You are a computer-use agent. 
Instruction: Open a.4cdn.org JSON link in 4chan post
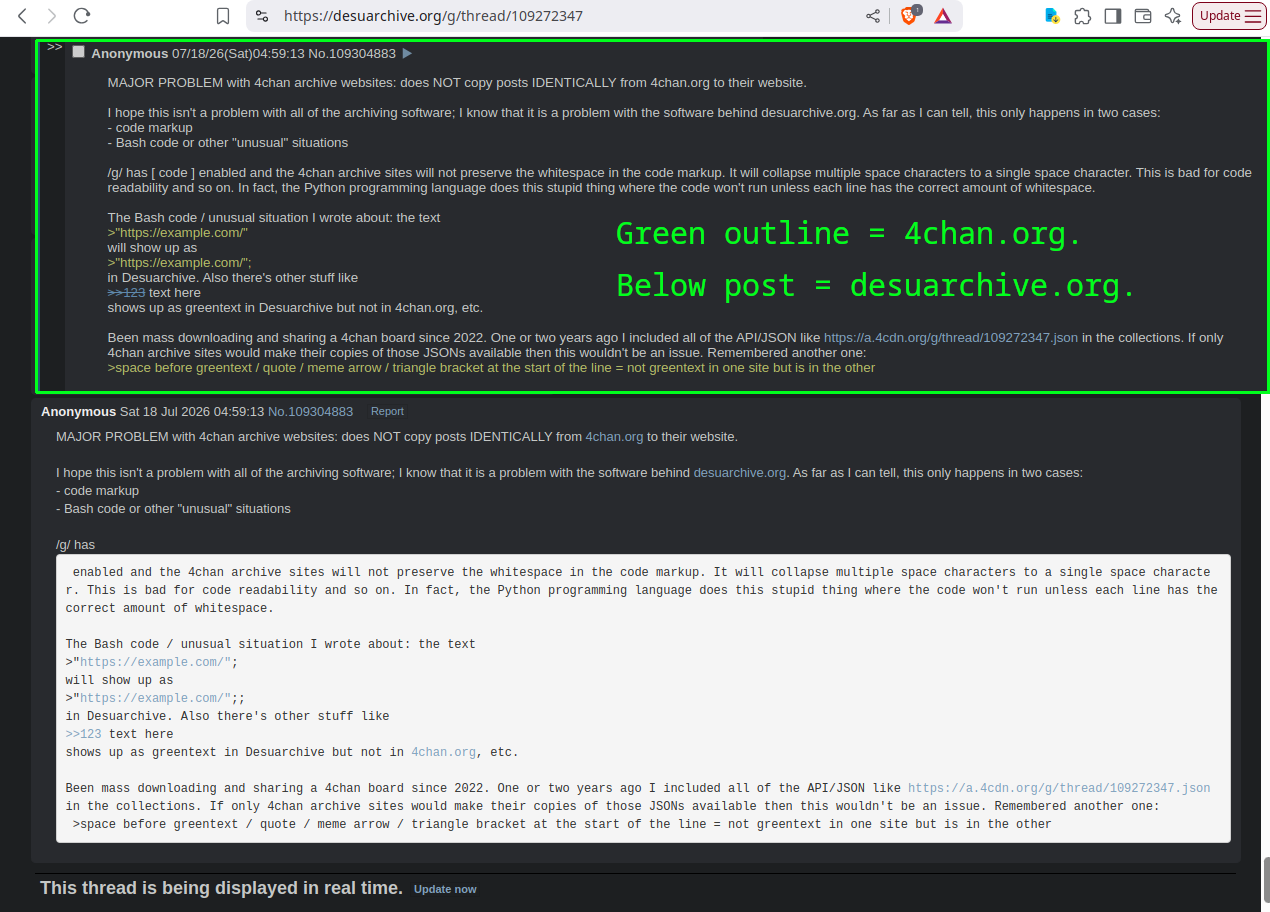point(951,338)
